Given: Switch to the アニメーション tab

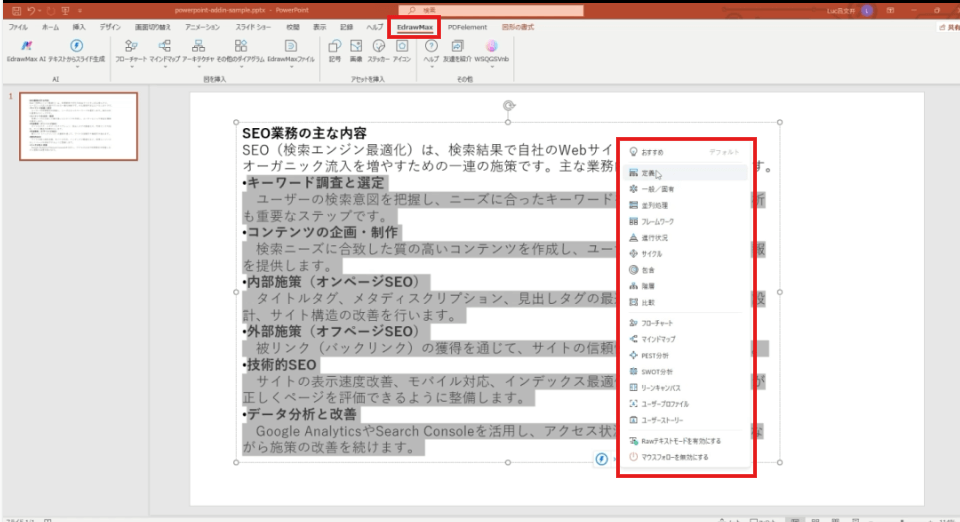Looking at the screenshot, I should tap(203, 27).
